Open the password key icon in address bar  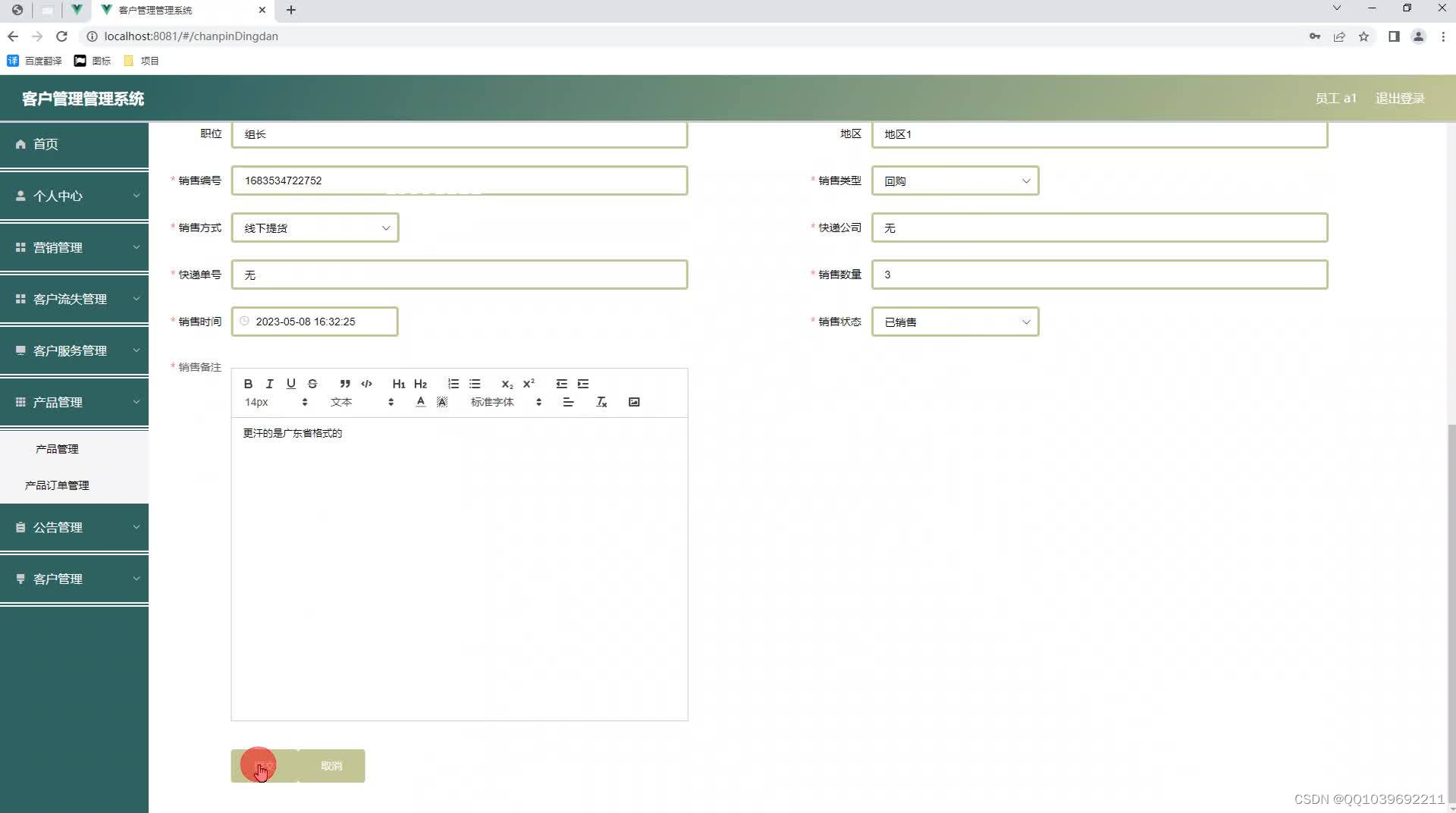point(1315,36)
